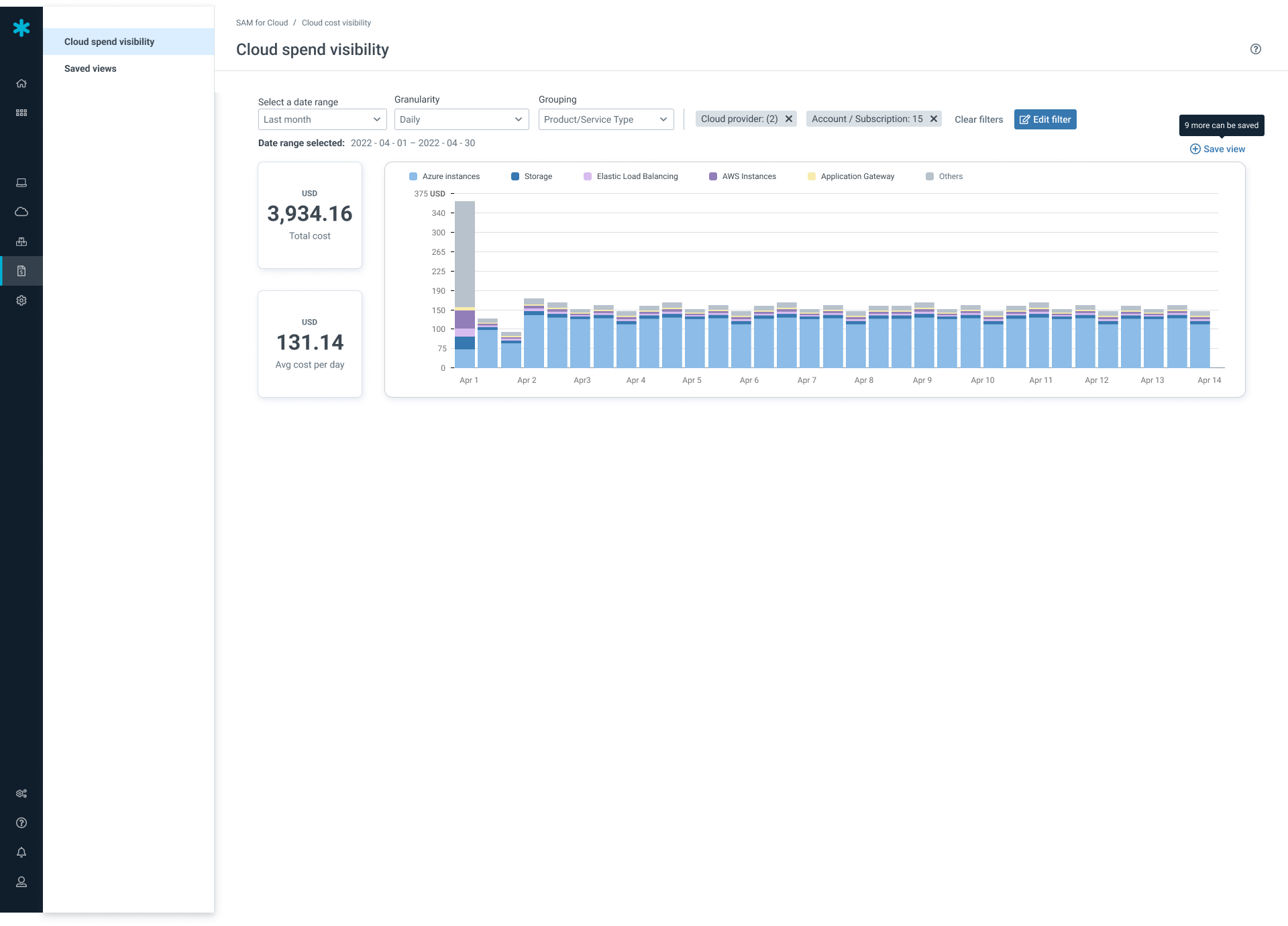The width and height of the screenshot is (1288, 926).
Task: Open the Granularity Daily dropdown
Action: pos(462,119)
